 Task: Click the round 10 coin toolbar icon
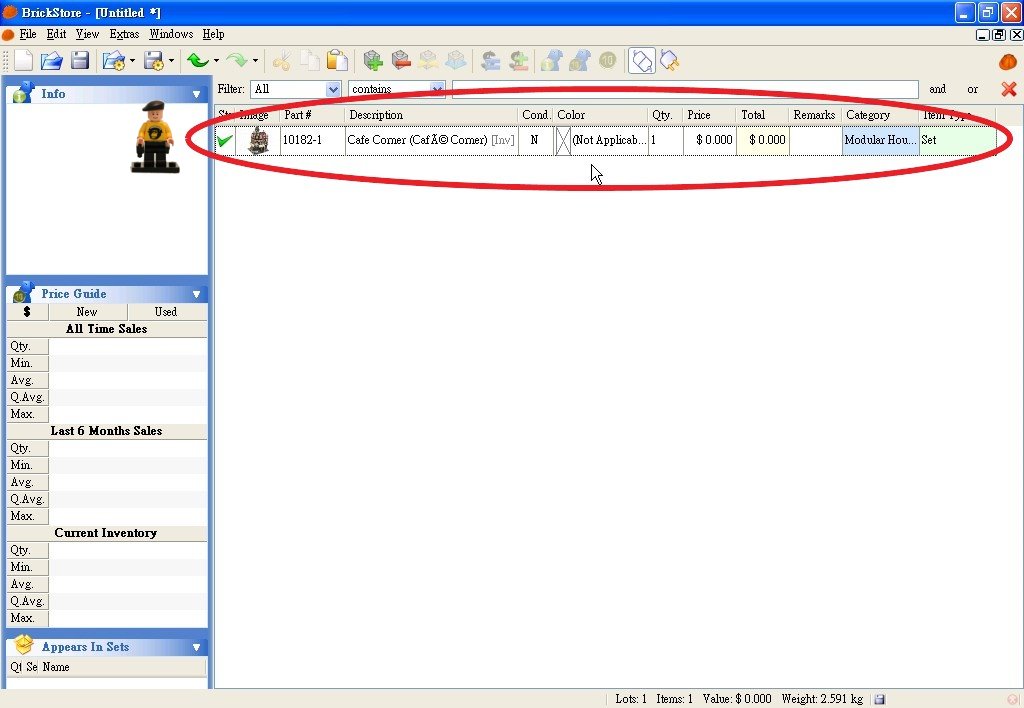607,61
